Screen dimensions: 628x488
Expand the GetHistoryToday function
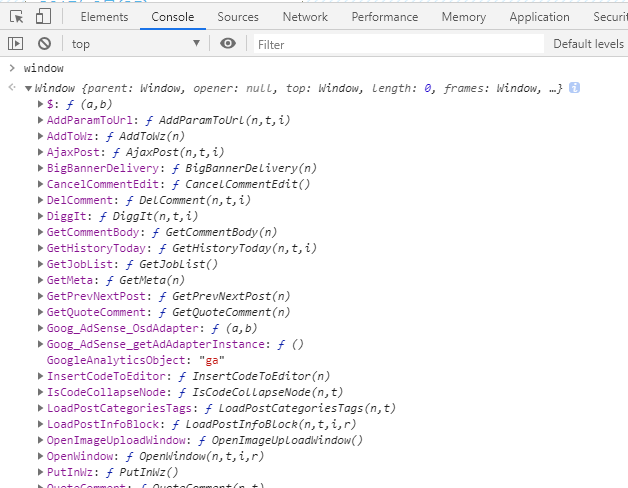click(x=40, y=248)
